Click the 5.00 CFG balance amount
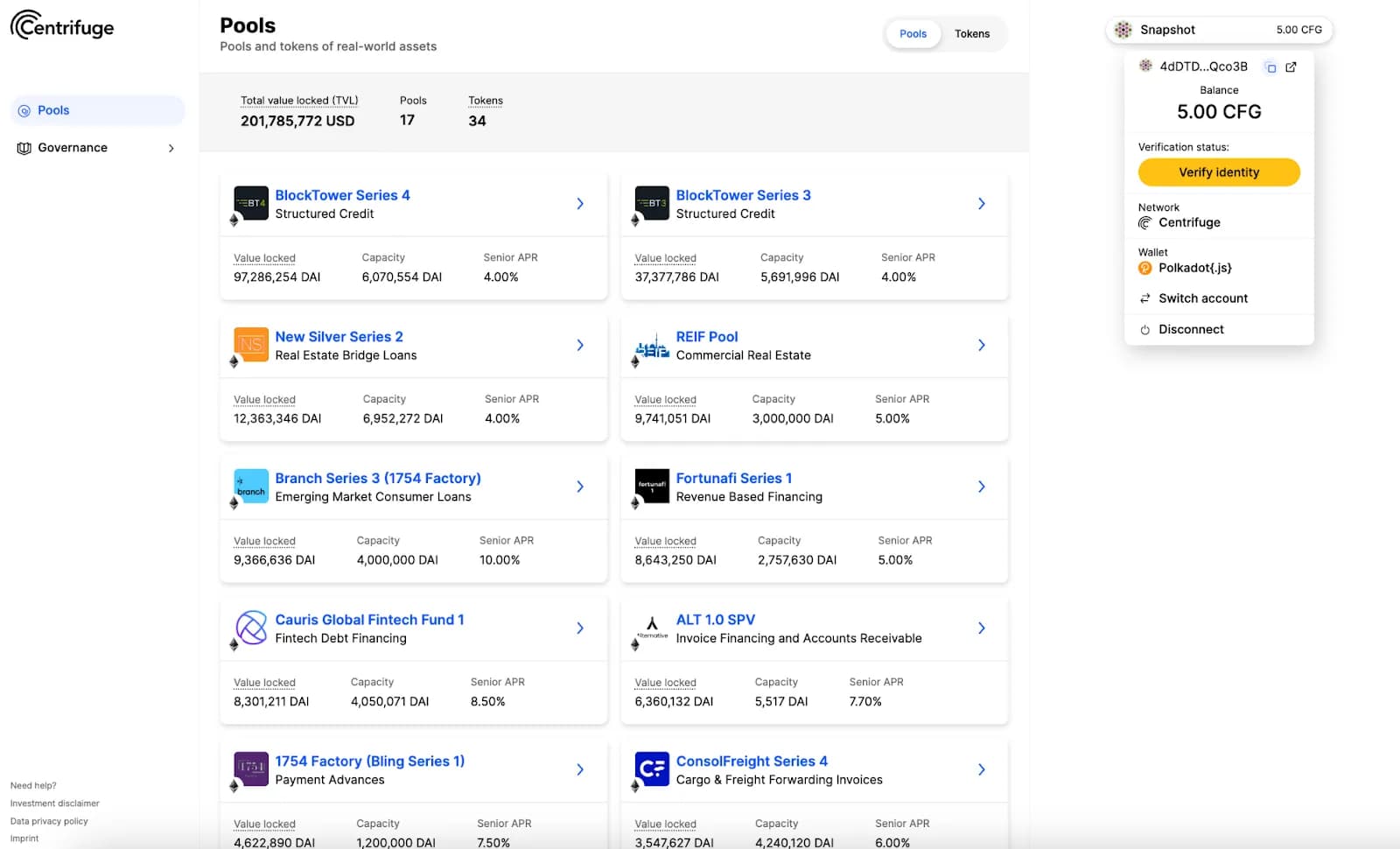The image size is (1400, 849). pos(1219,112)
